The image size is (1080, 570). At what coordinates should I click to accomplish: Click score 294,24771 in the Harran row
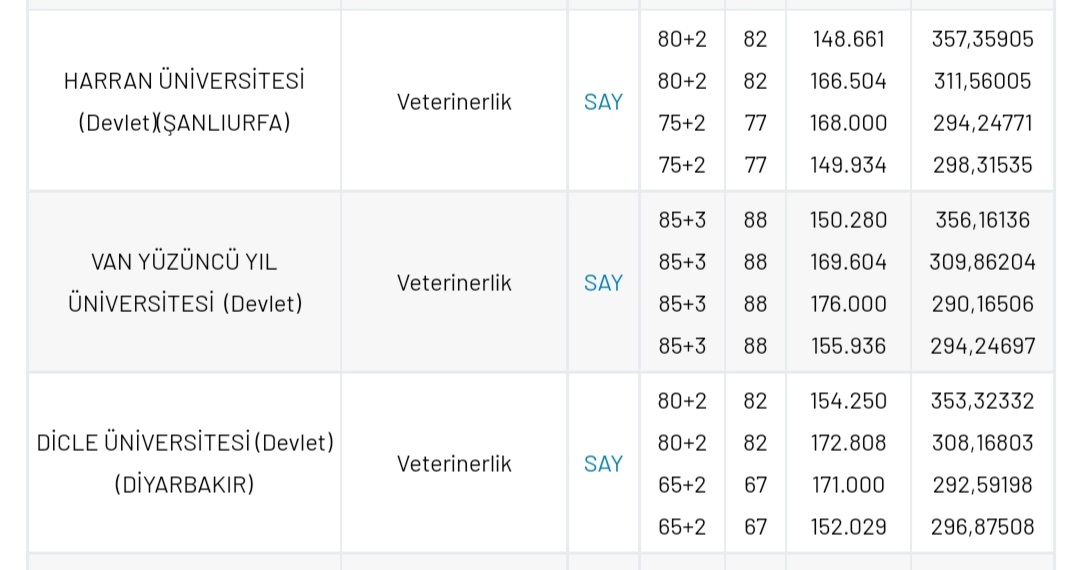click(x=982, y=123)
